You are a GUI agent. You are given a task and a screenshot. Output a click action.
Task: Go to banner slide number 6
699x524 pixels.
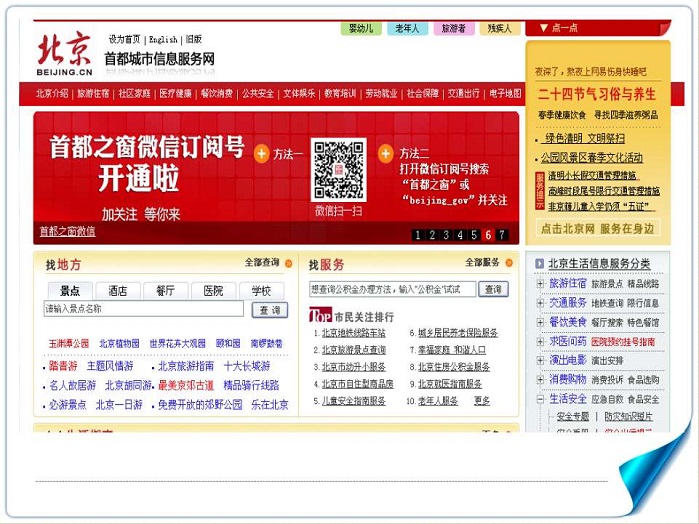488,235
